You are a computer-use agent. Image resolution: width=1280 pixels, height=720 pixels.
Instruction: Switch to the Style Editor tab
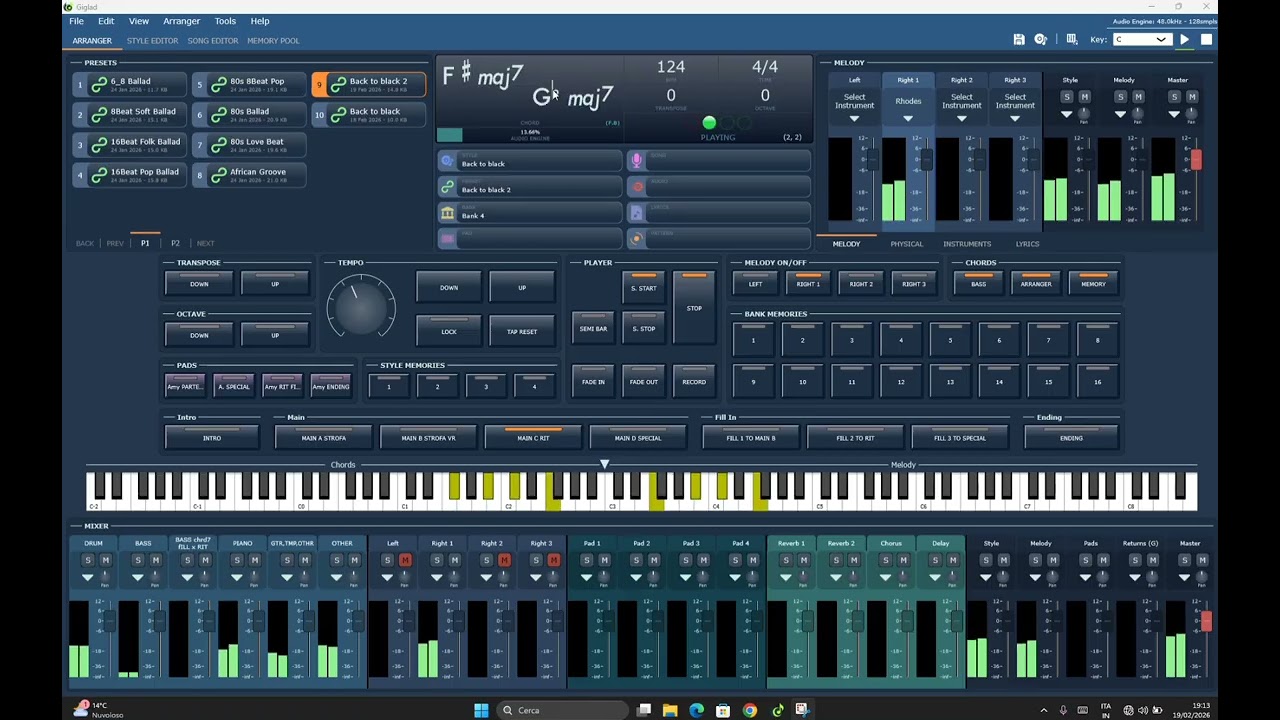(x=152, y=41)
